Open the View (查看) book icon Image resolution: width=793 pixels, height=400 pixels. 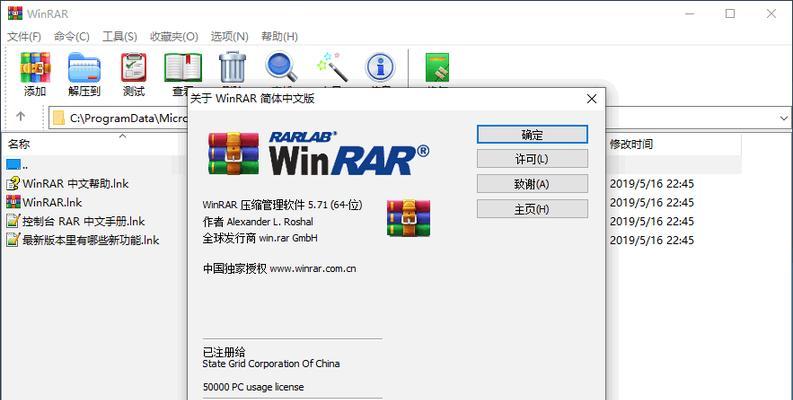click(183, 67)
